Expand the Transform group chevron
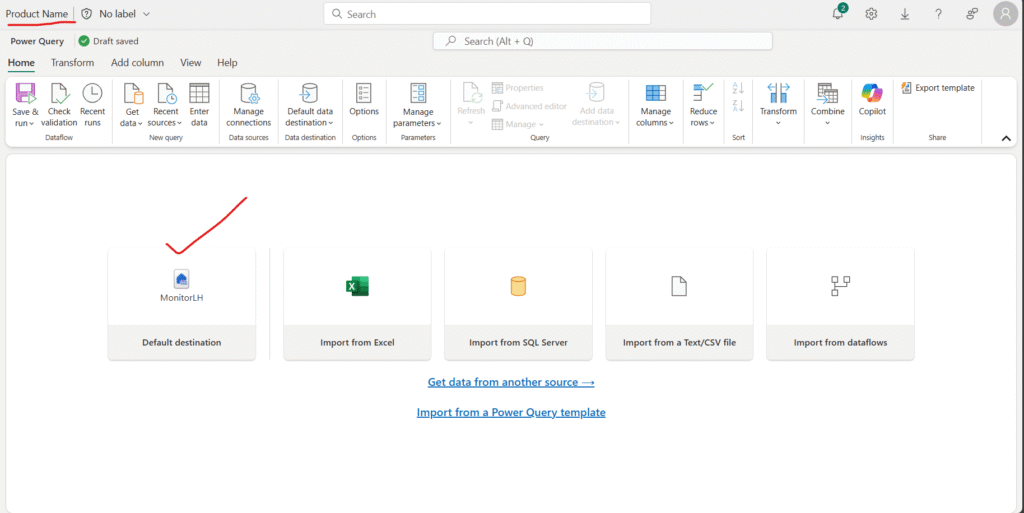The image size is (1024, 513). [x=778, y=123]
